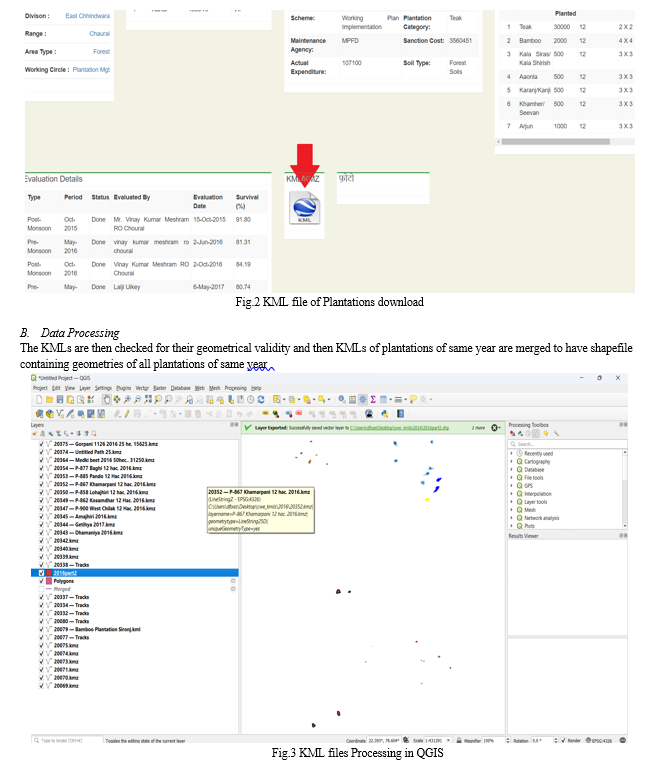Expand the Cartography toolbox group

(512, 461)
